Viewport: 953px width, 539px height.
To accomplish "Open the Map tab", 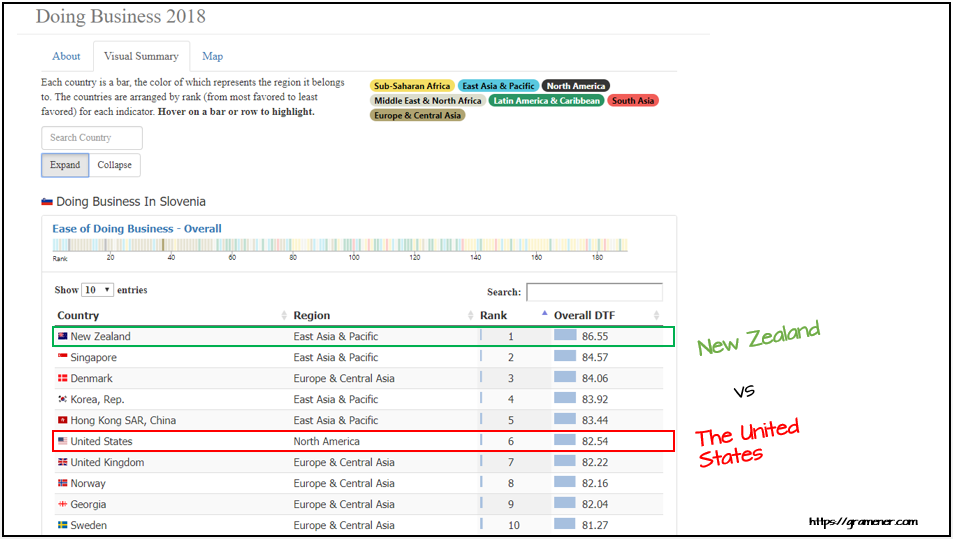I will point(212,56).
